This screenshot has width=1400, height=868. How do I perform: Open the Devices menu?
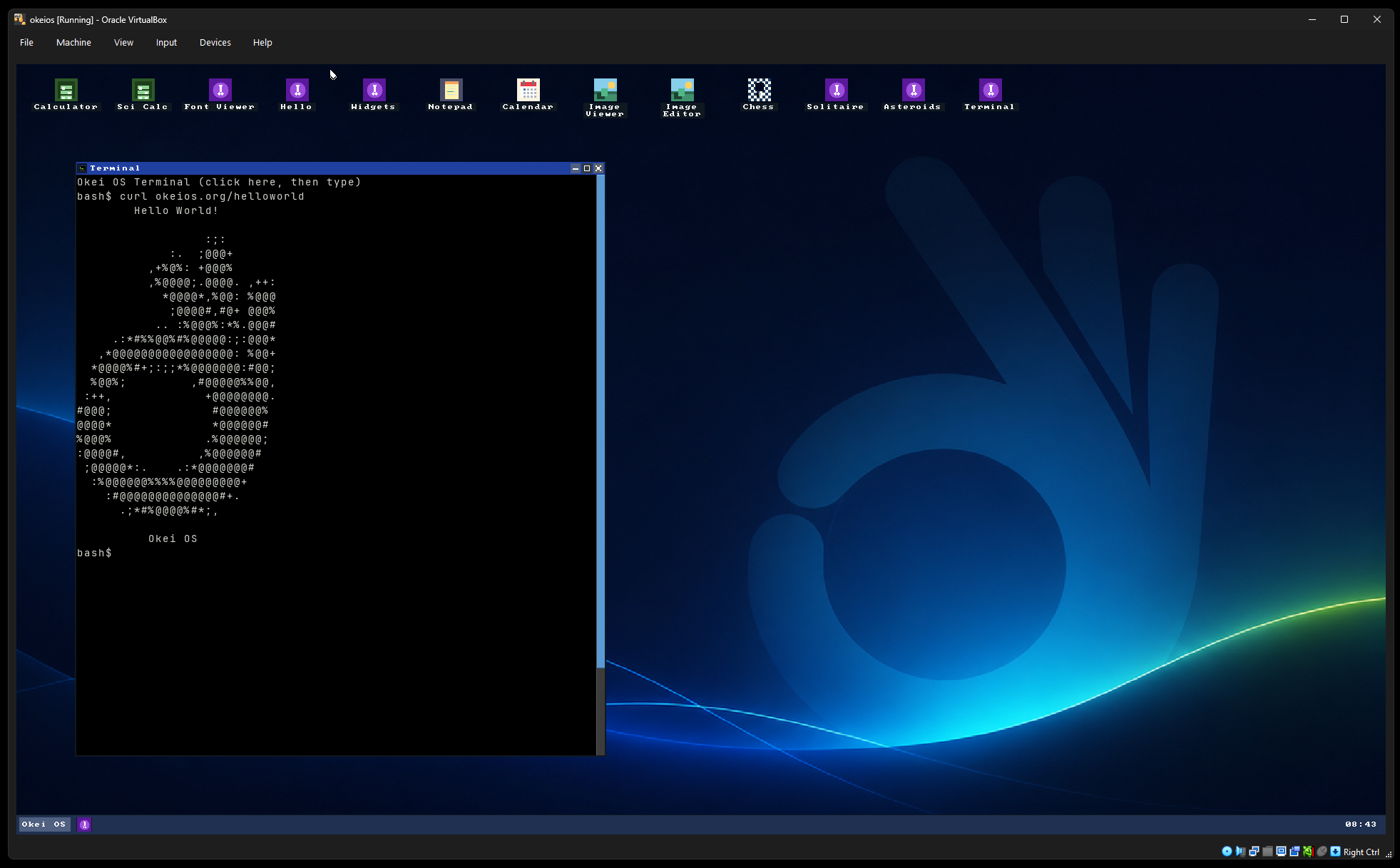pos(215,43)
